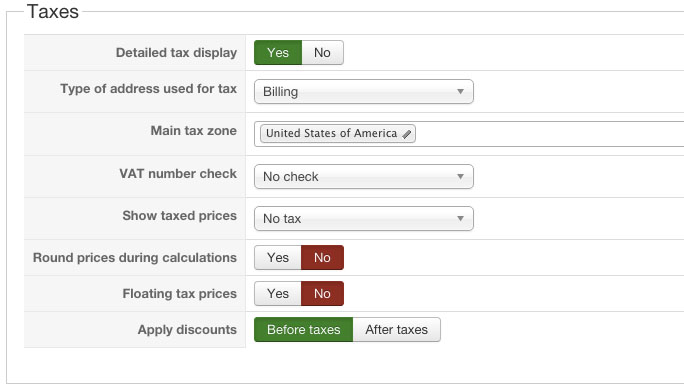
Task: Set Detailed tax display to Yes
Action: [278, 52]
